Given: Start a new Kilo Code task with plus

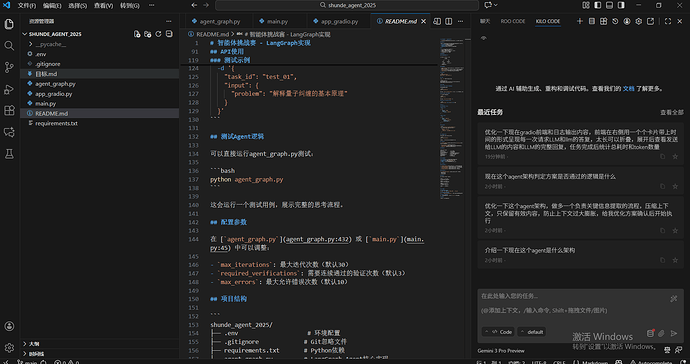Looking at the screenshot, I should click(580, 21).
